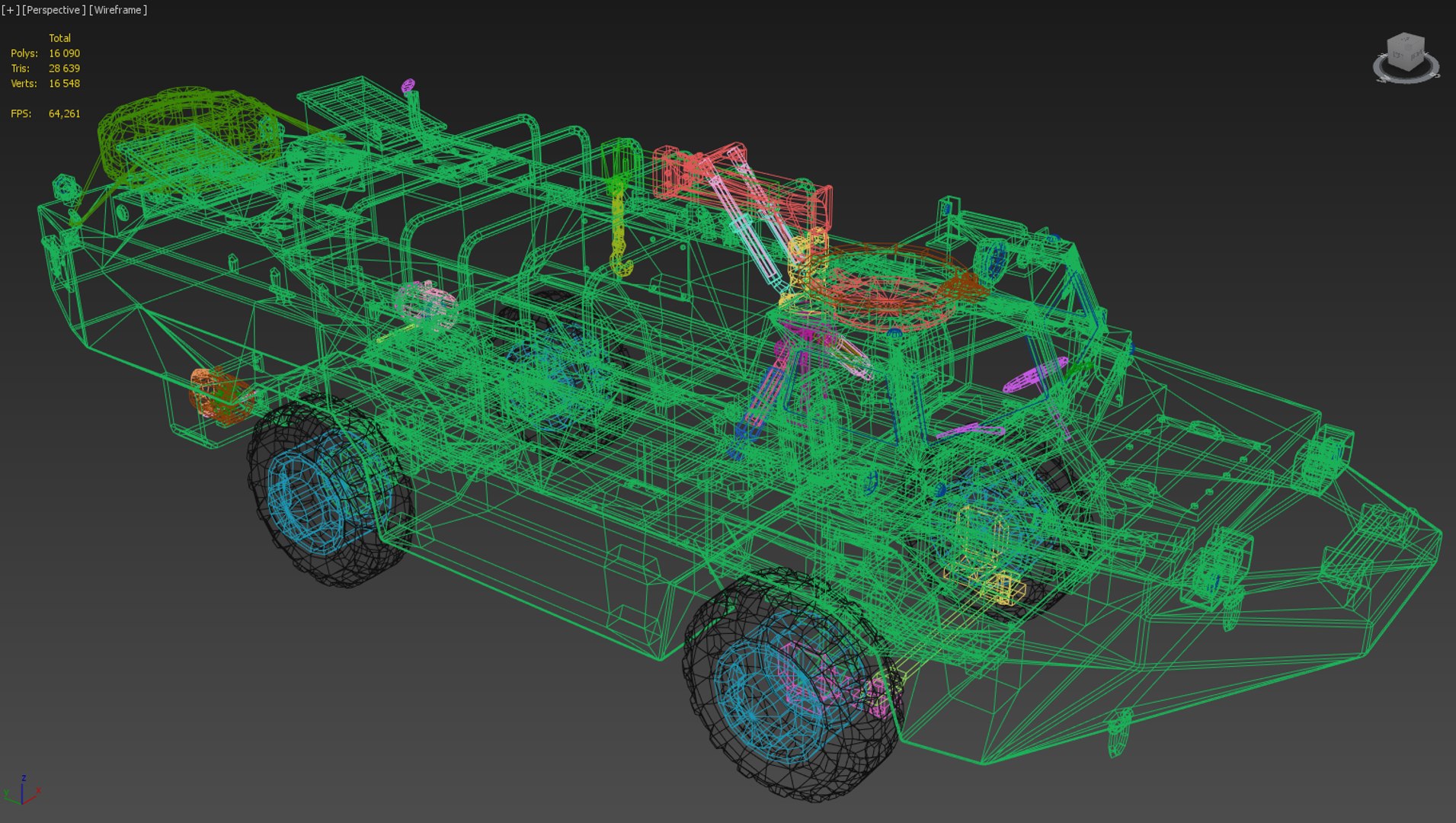Click the Verts count value 16 548

pyautogui.click(x=64, y=84)
